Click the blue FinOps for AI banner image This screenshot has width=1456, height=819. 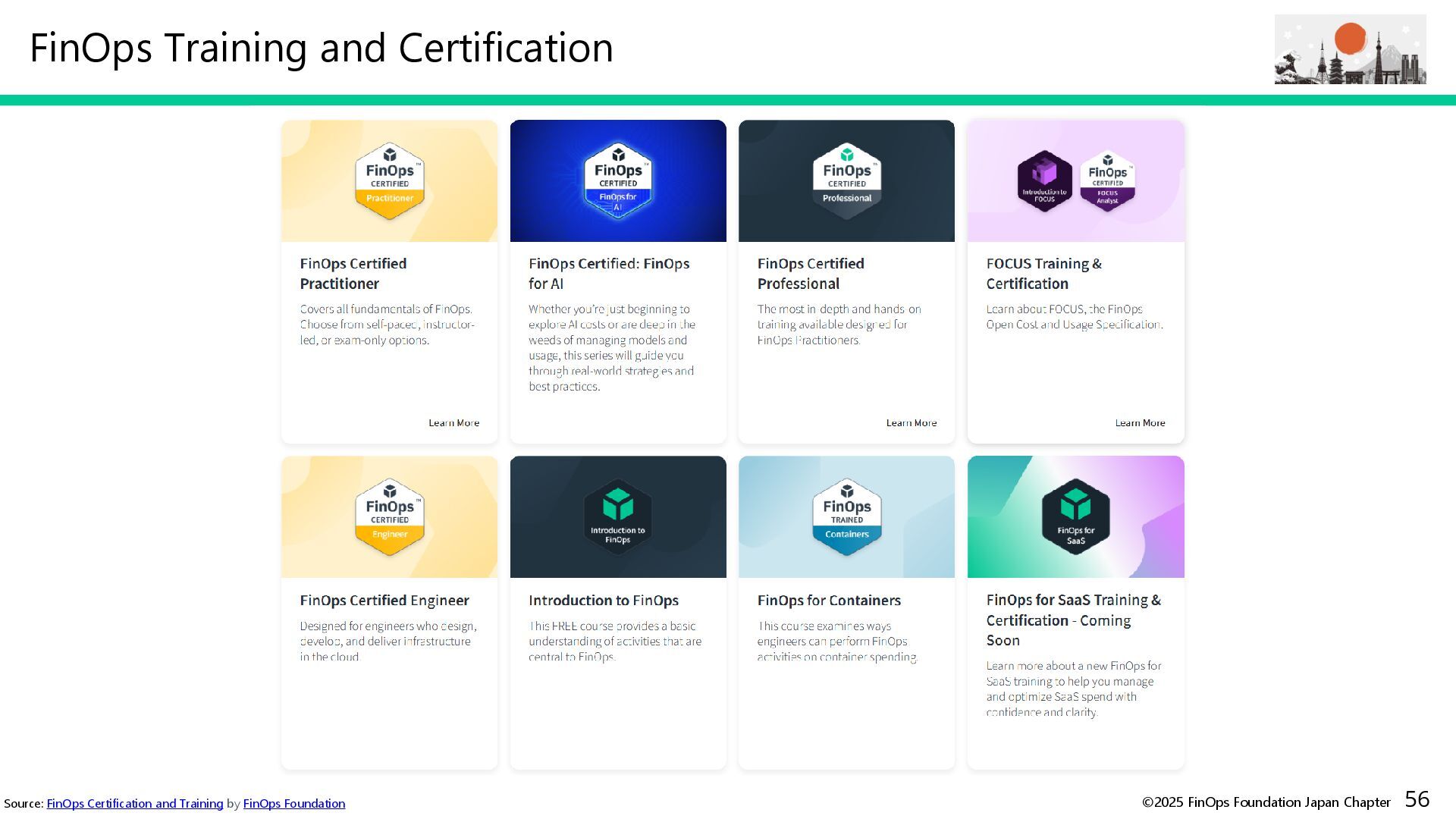point(618,180)
